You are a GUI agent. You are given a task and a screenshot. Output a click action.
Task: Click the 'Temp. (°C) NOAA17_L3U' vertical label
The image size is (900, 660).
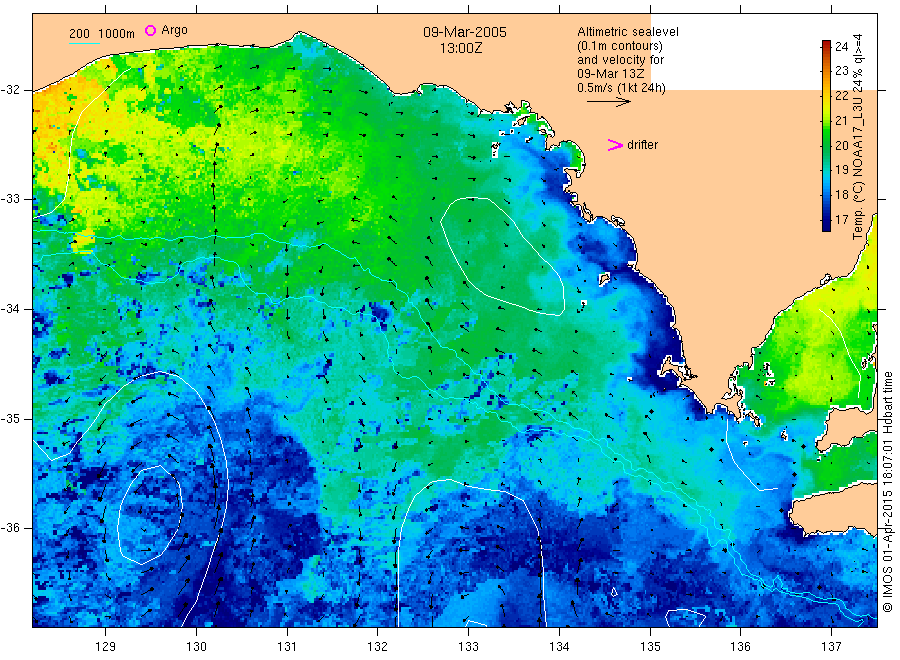pyautogui.click(x=858, y=168)
